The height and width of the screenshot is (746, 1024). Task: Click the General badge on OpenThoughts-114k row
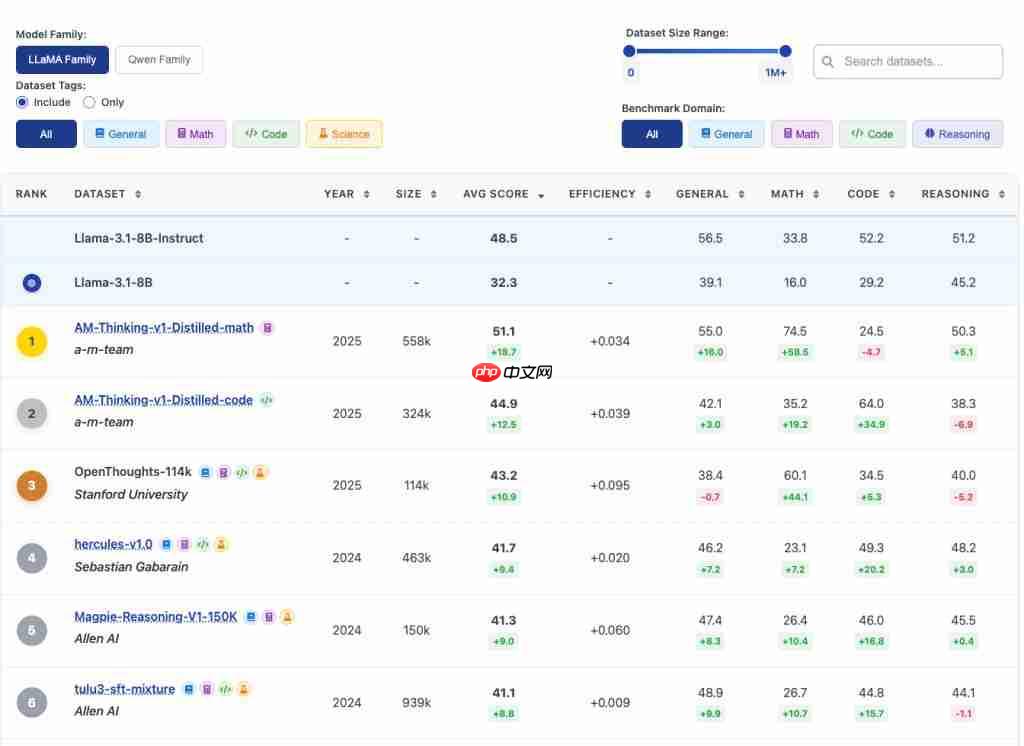tap(206, 472)
